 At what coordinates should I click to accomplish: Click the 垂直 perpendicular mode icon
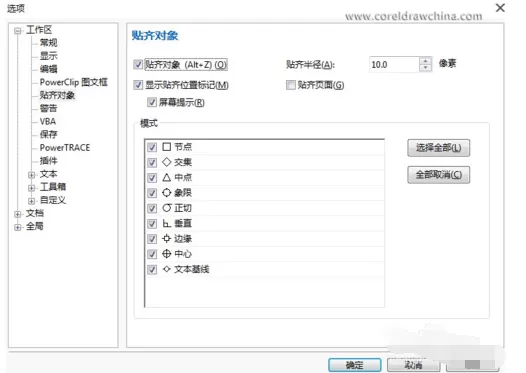(166, 223)
